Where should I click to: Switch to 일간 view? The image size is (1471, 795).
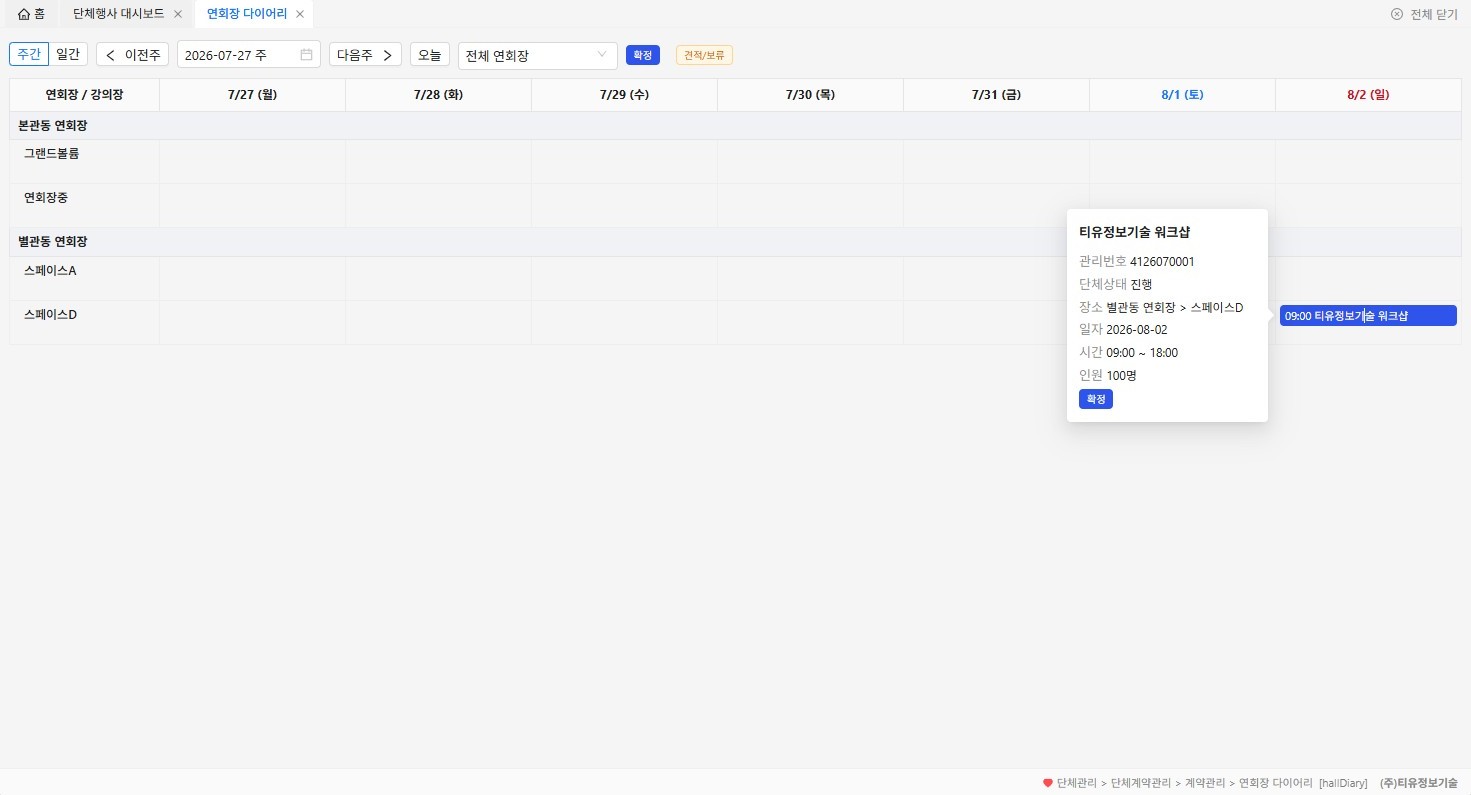(x=69, y=54)
